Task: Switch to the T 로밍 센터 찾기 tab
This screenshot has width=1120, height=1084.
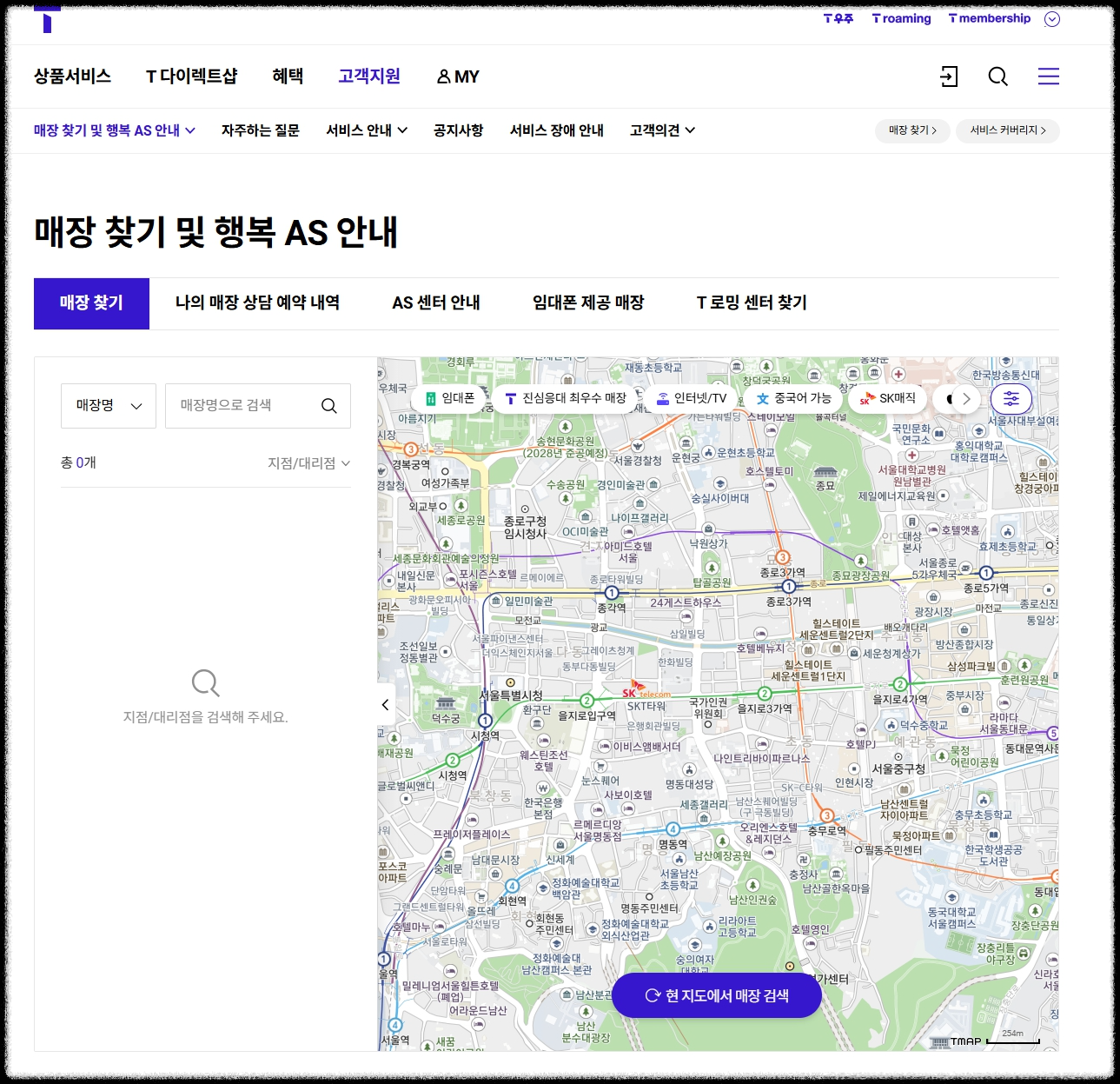Action: tap(752, 303)
